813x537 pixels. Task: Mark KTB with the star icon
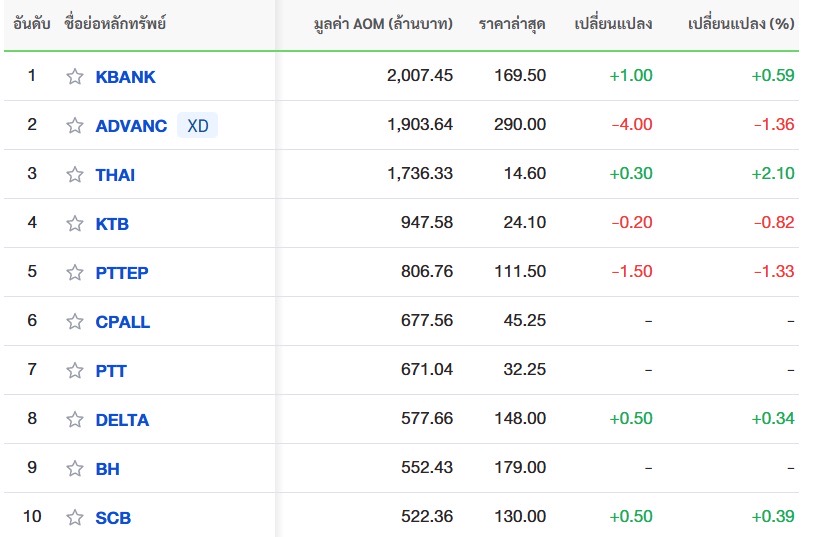(x=75, y=224)
